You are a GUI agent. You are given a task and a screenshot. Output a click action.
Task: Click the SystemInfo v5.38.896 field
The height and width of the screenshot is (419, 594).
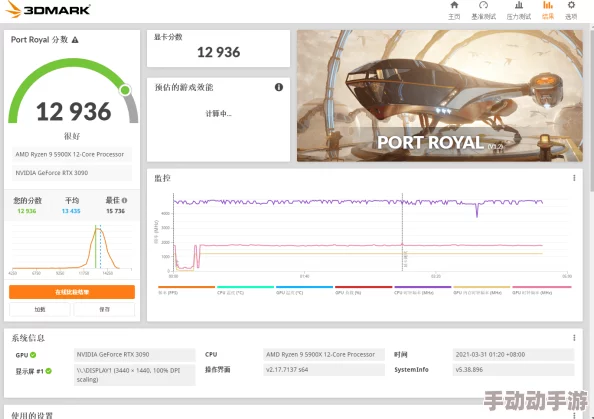(513, 370)
